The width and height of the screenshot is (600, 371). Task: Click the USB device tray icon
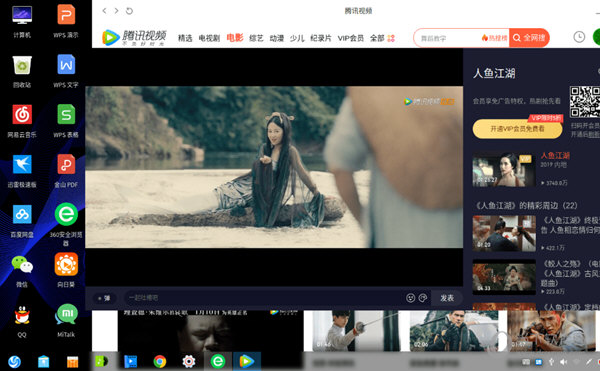(x=551, y=362)
